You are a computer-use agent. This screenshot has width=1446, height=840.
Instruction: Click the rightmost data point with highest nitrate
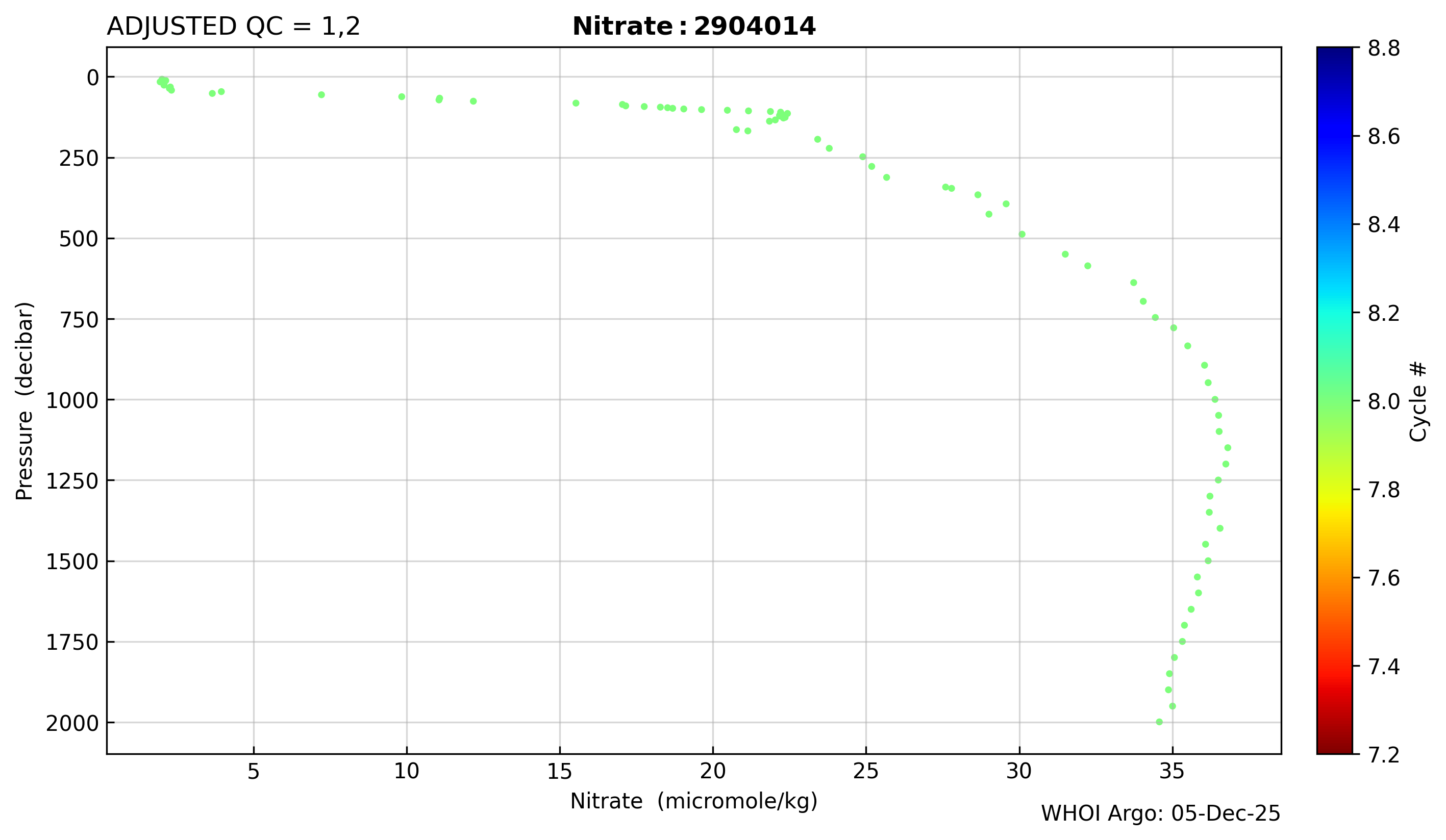[1228, 448]
